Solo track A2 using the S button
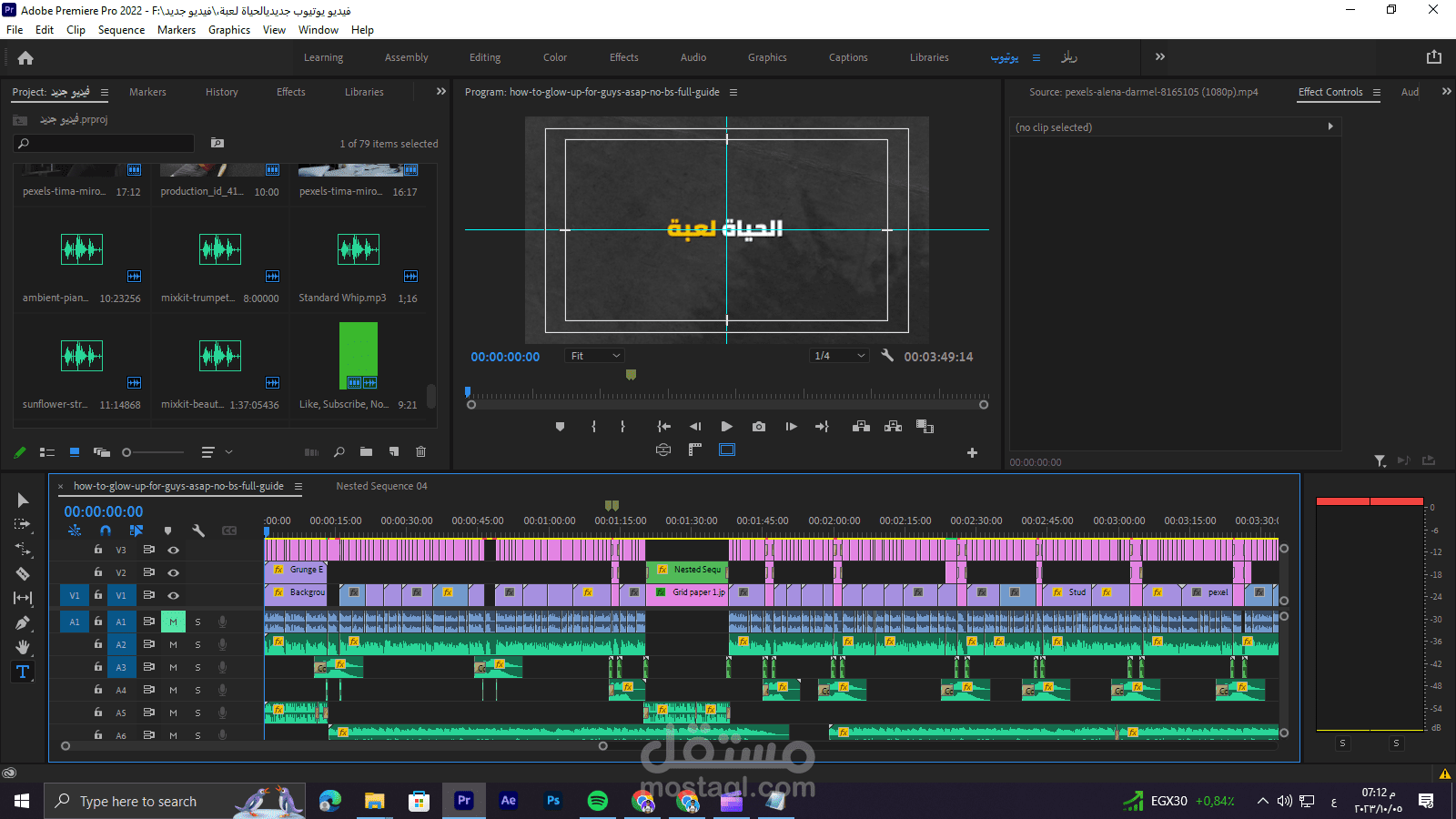Viewport: 1456px width, 819px height. (x=197, y=644)
